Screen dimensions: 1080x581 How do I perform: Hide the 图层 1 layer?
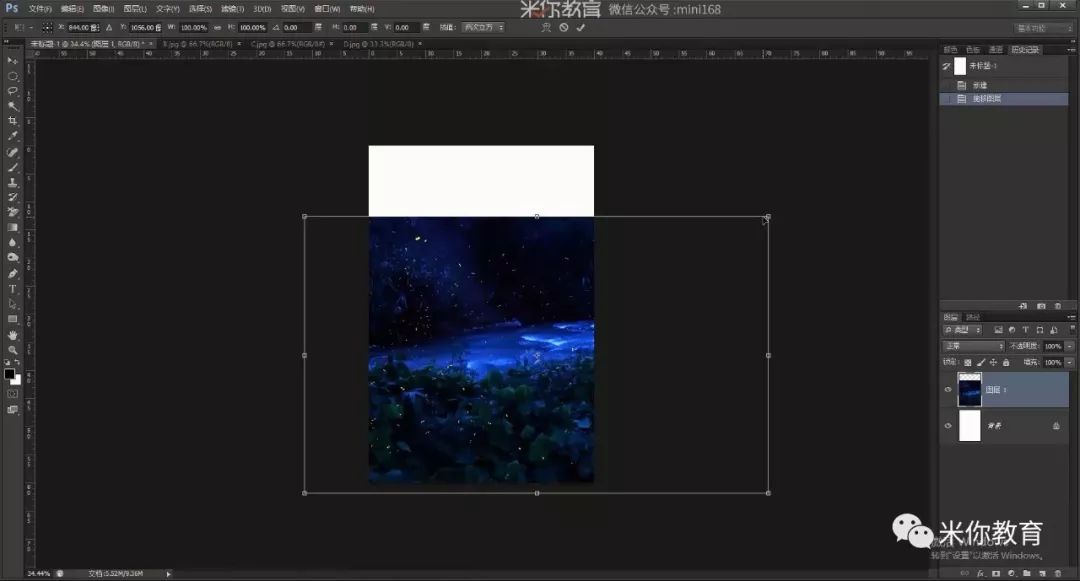click(948, 390)
